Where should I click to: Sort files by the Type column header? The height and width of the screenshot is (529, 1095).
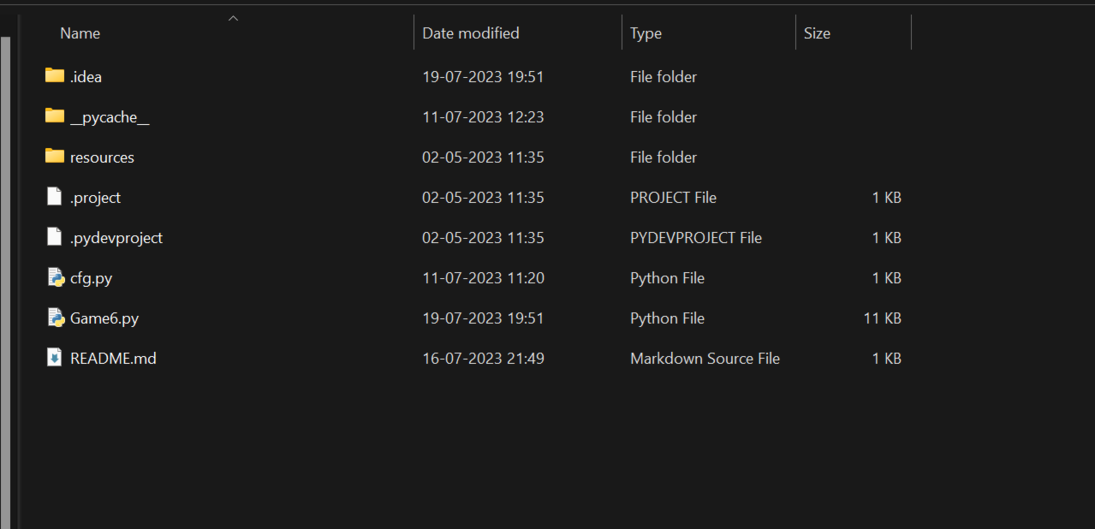pyautogui.click(x=645, y=33)
